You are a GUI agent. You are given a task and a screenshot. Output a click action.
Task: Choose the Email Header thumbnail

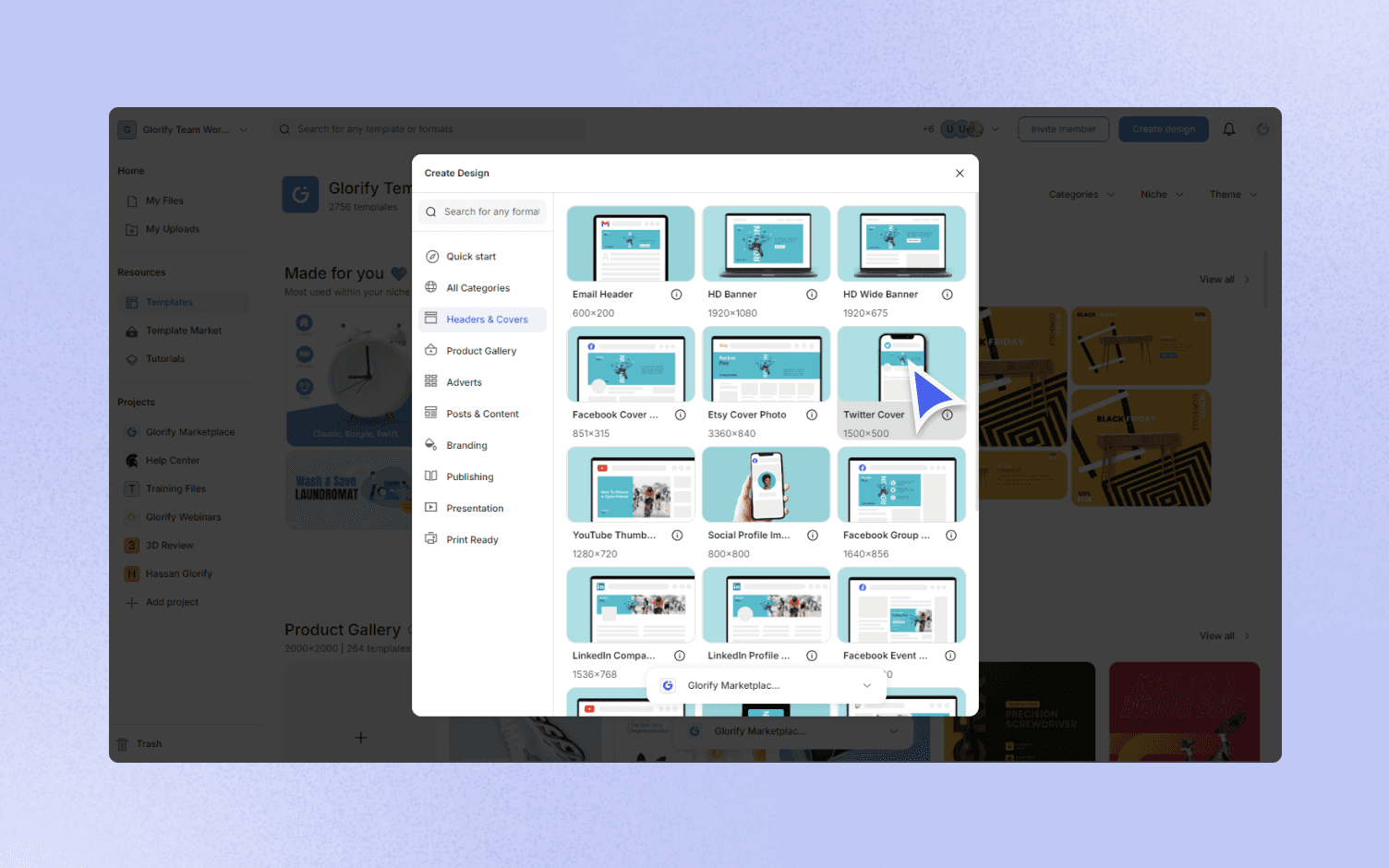631,244
